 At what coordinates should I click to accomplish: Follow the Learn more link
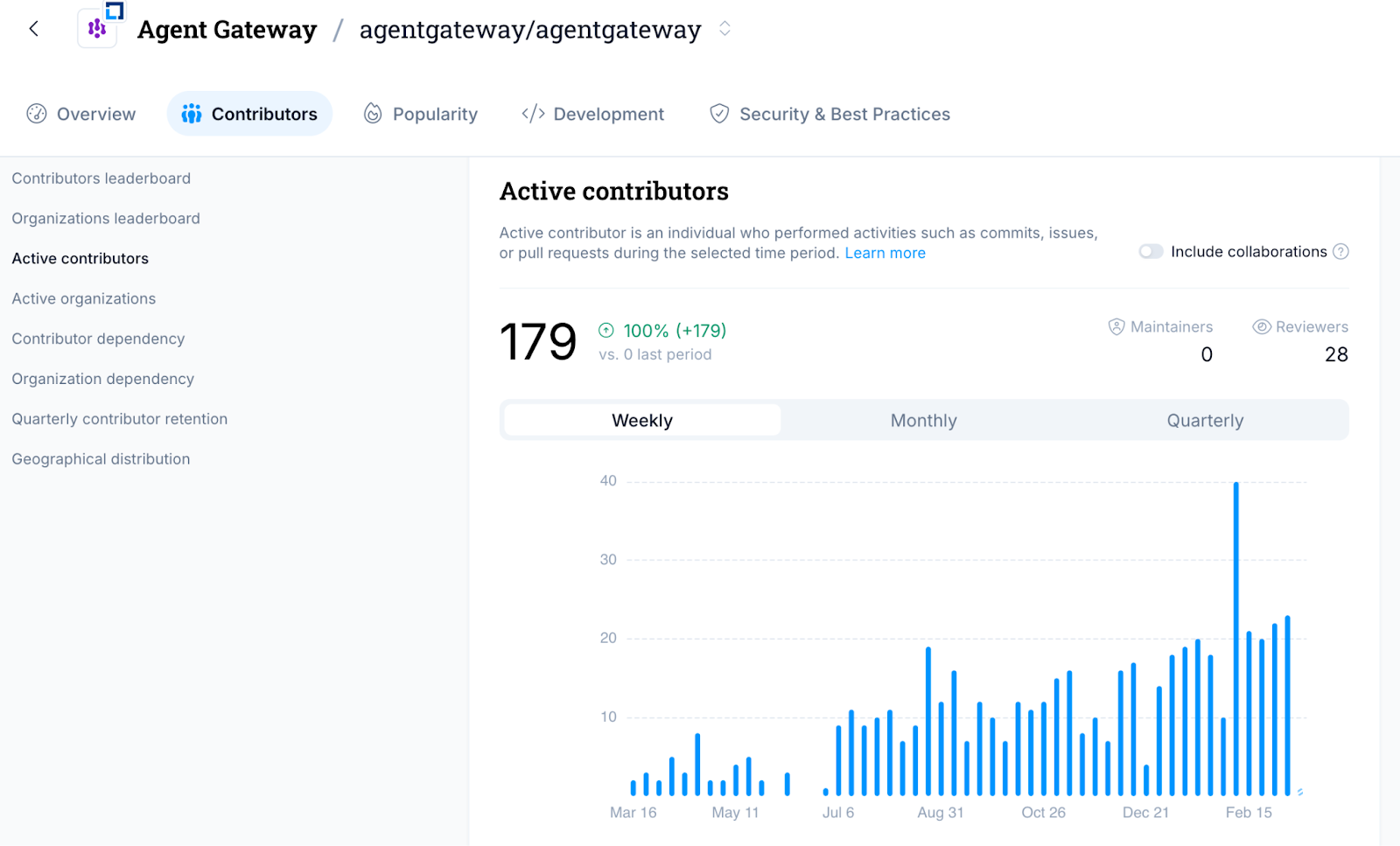coord(885,253)
